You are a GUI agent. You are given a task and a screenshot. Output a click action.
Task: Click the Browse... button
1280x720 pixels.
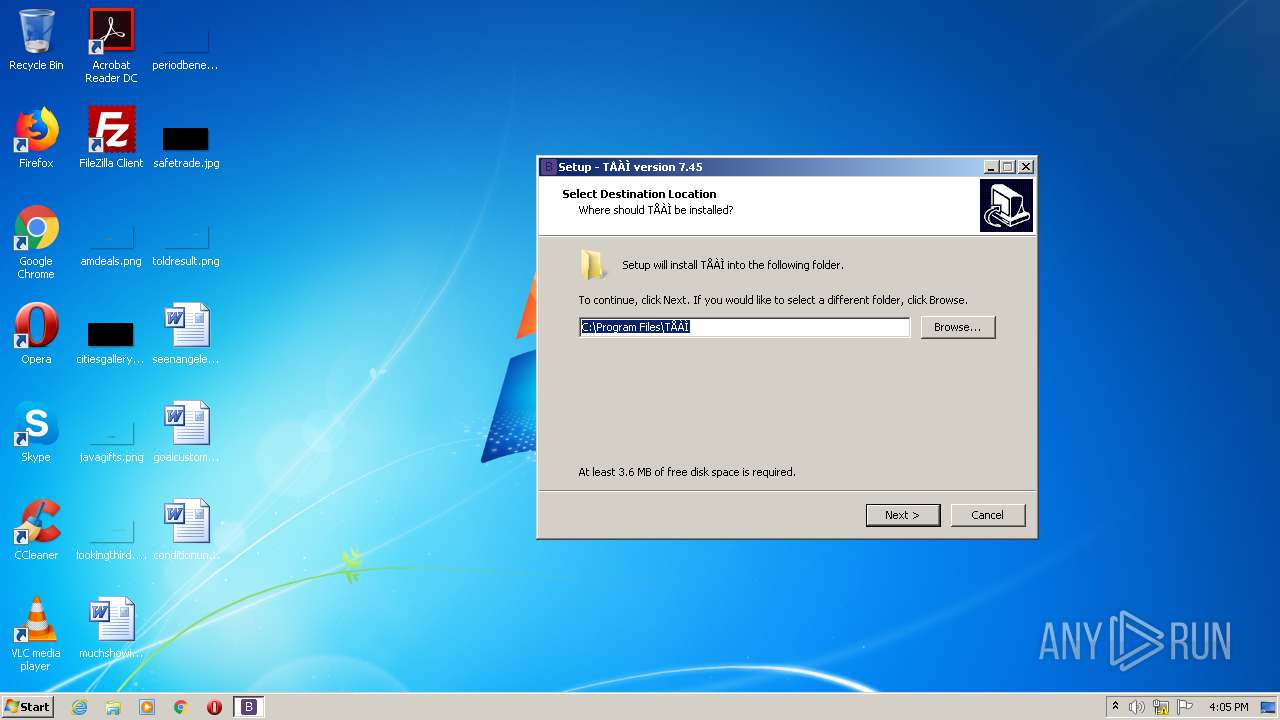click(x=958, y=327)
